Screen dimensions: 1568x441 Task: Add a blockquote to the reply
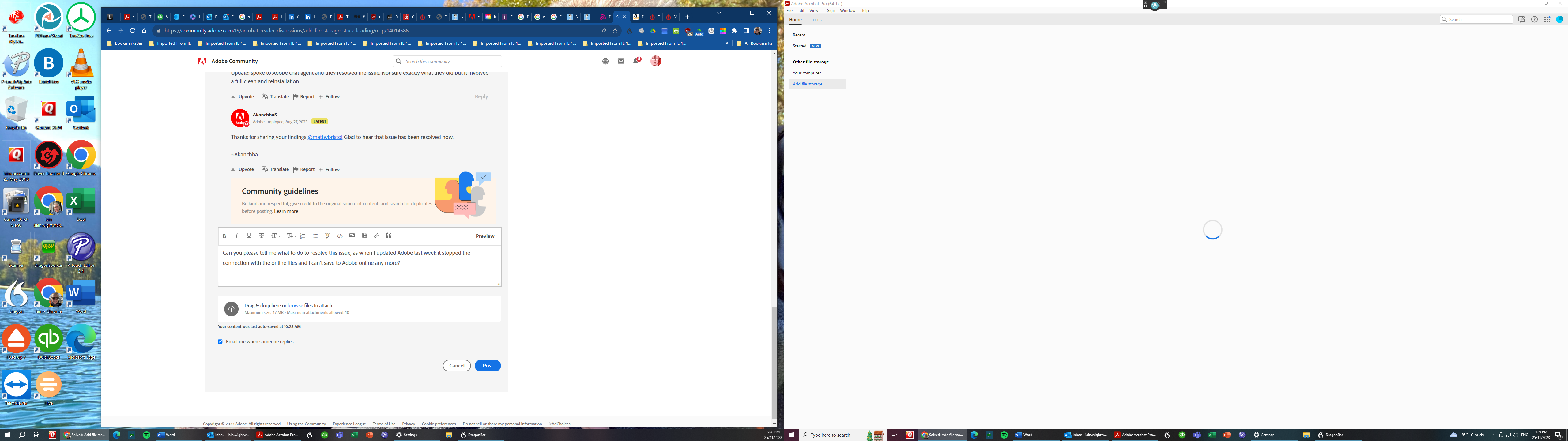pyautogui.click(x=388, y=236)
